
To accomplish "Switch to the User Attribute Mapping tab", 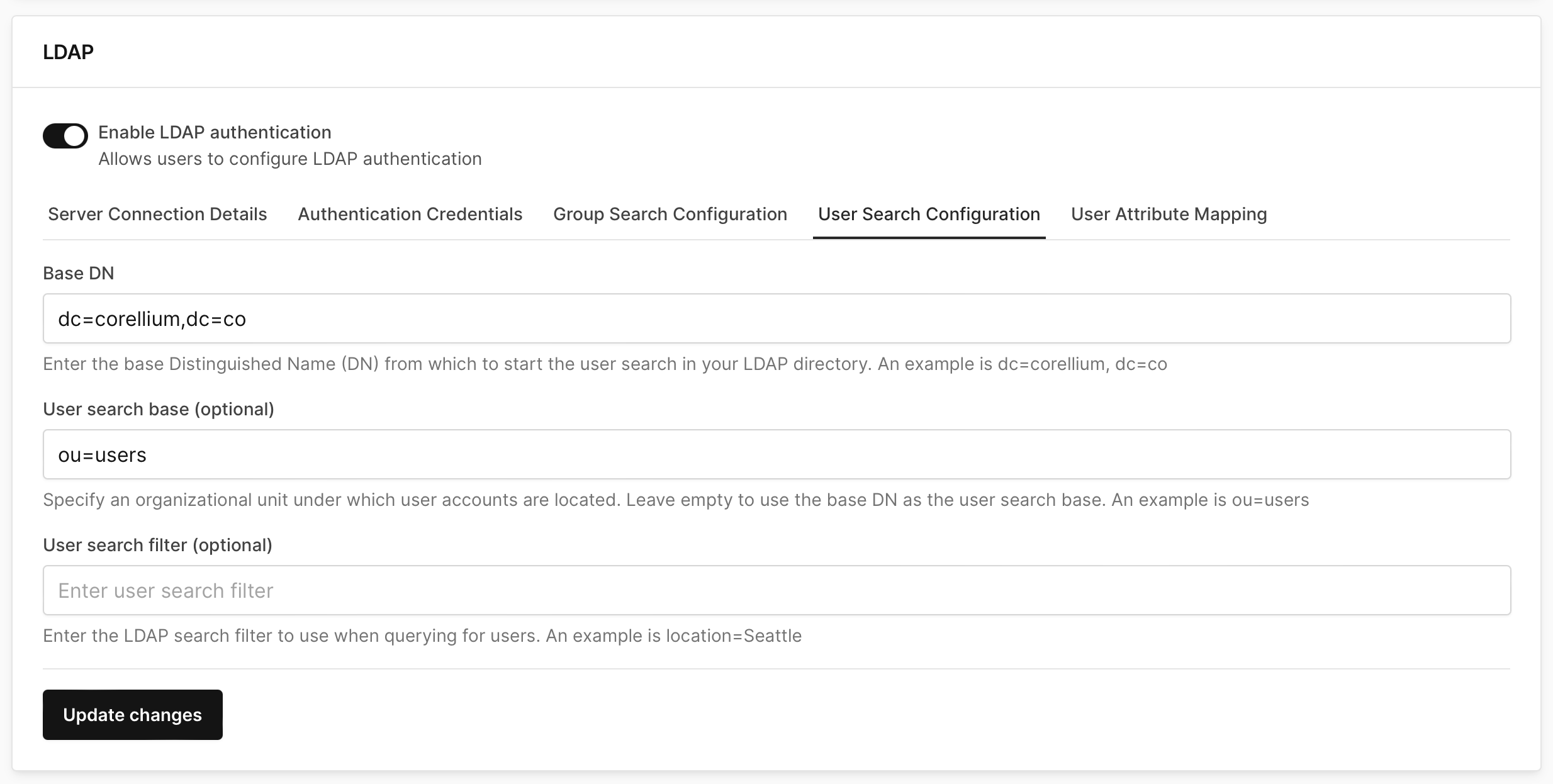I will [x=1169, y=214].
